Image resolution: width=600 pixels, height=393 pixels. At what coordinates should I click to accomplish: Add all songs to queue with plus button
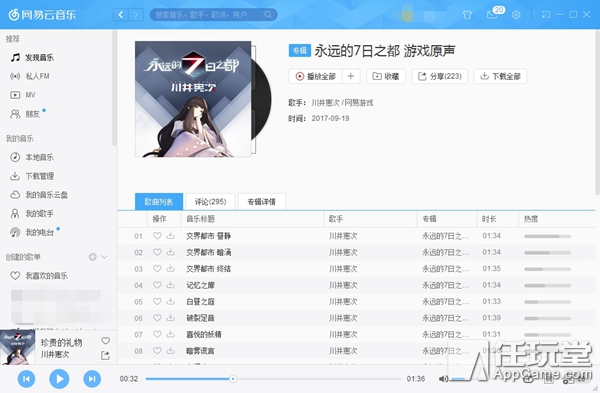351,77
